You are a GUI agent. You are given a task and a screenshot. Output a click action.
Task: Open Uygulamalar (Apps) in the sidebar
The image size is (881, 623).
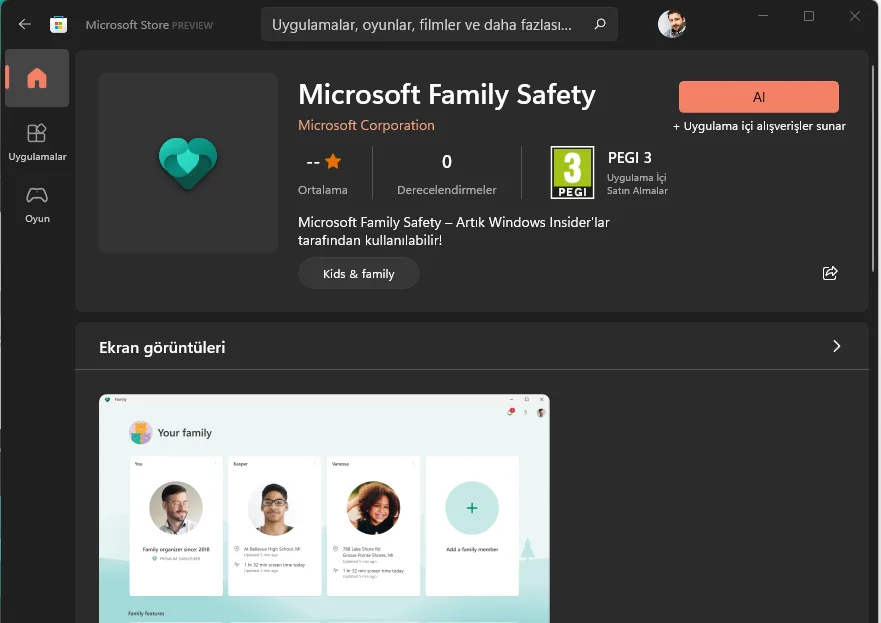37,142
